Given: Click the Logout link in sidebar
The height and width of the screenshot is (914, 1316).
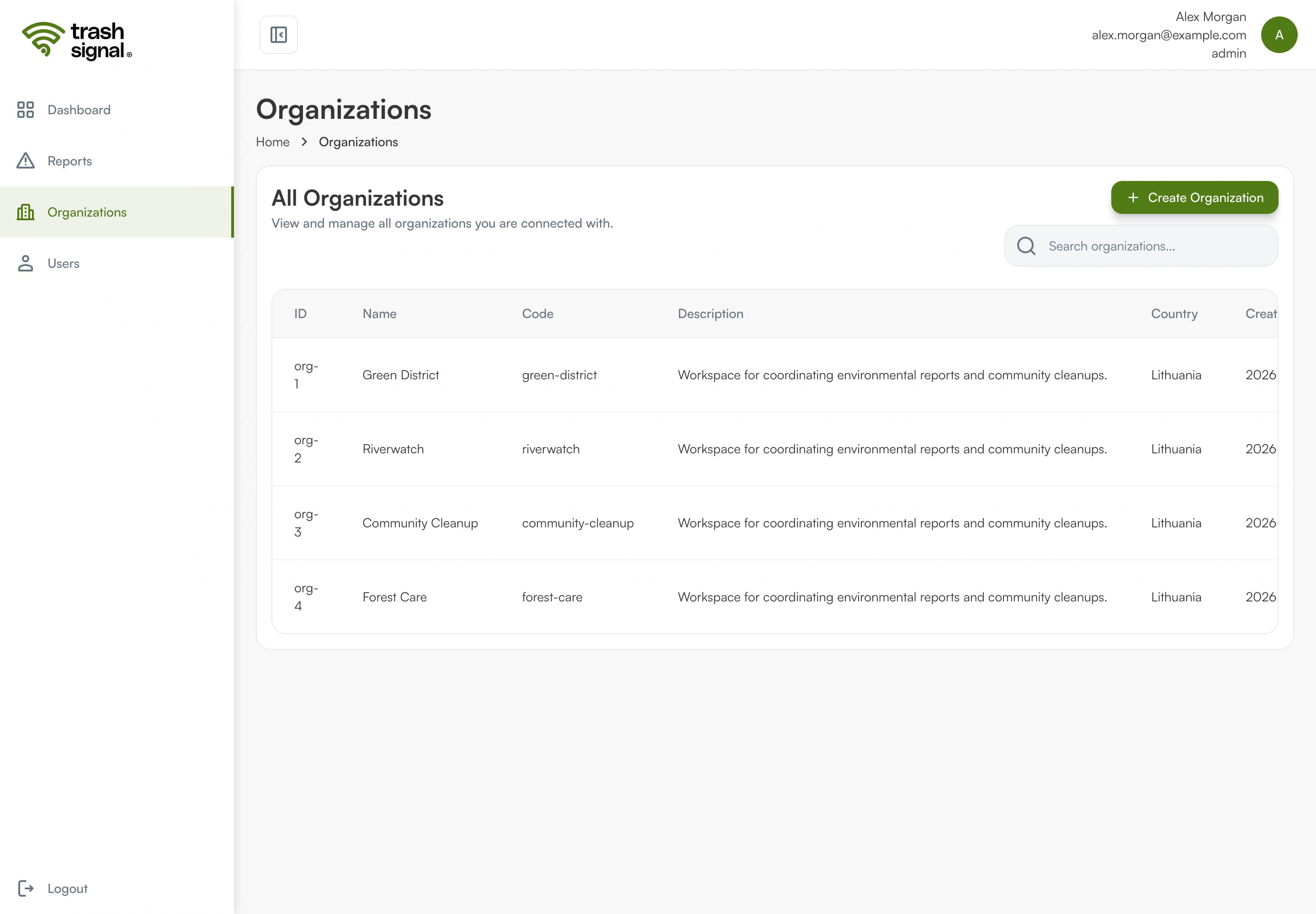Looking at the screenshot, I should coord(117,888).
